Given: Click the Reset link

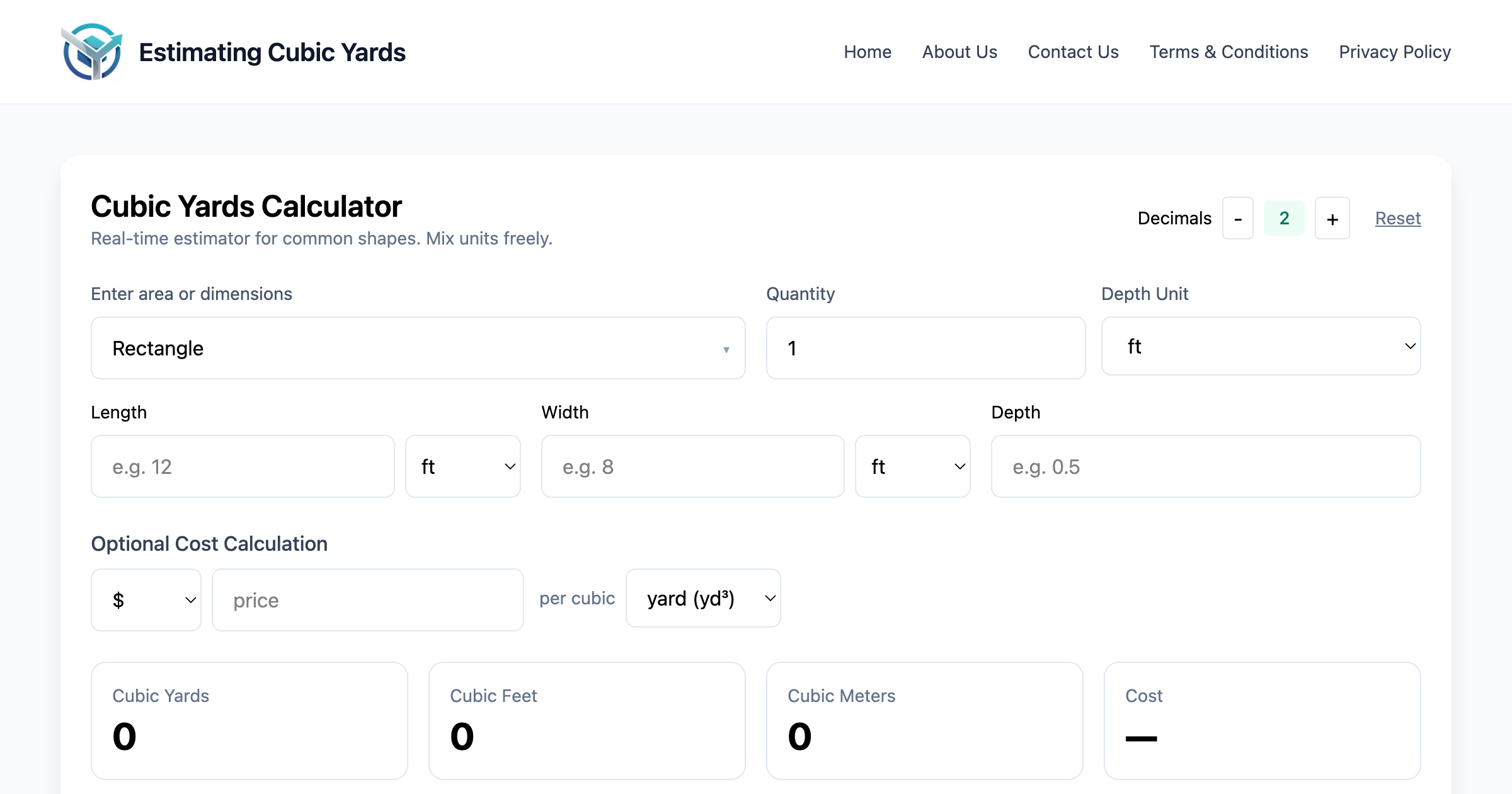Looking at the screenshot, I should 1398,218.
